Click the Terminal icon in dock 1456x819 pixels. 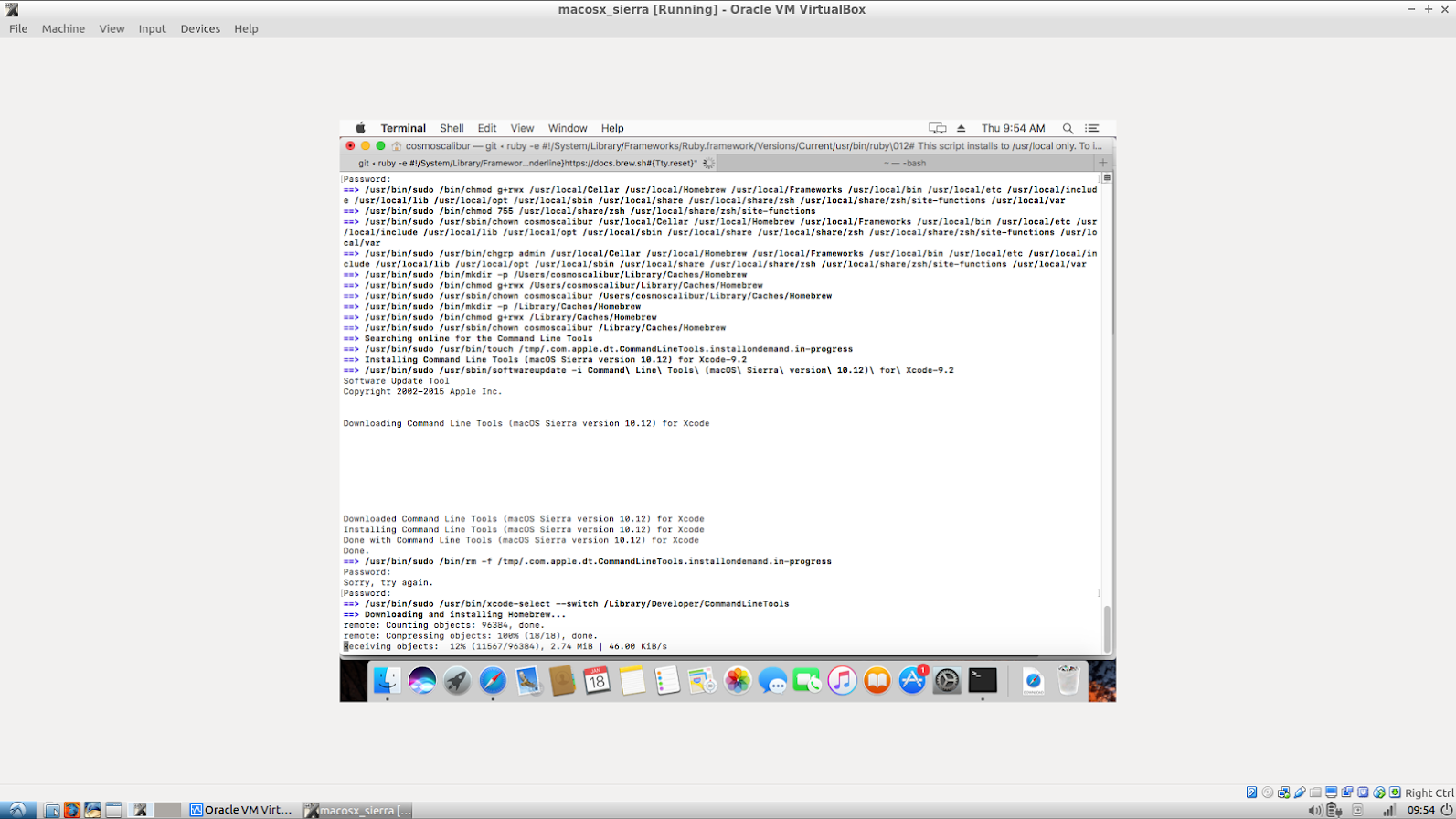(x=983, y=680)
